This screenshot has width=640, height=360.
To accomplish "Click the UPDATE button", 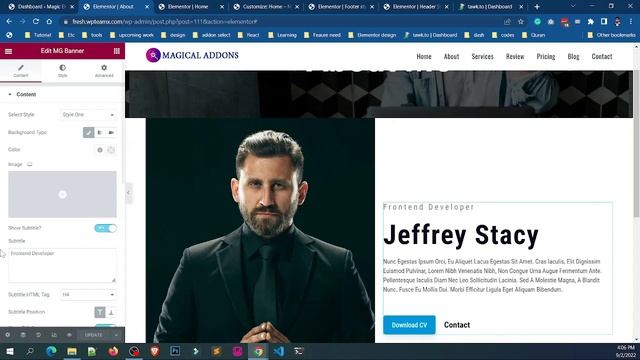I will [x=94, y=335].
